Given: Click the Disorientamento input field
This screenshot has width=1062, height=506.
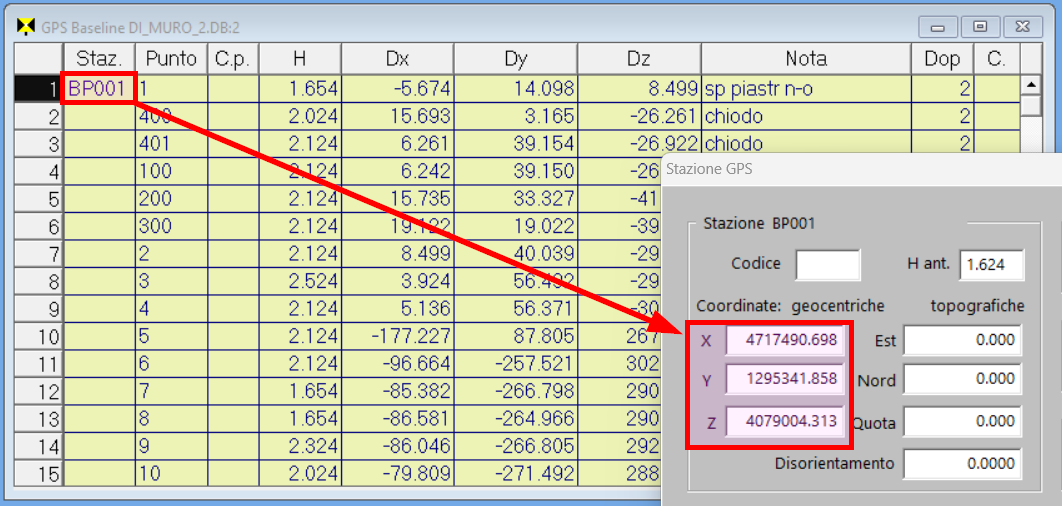Looking at the screenshot, I should 964,464.
